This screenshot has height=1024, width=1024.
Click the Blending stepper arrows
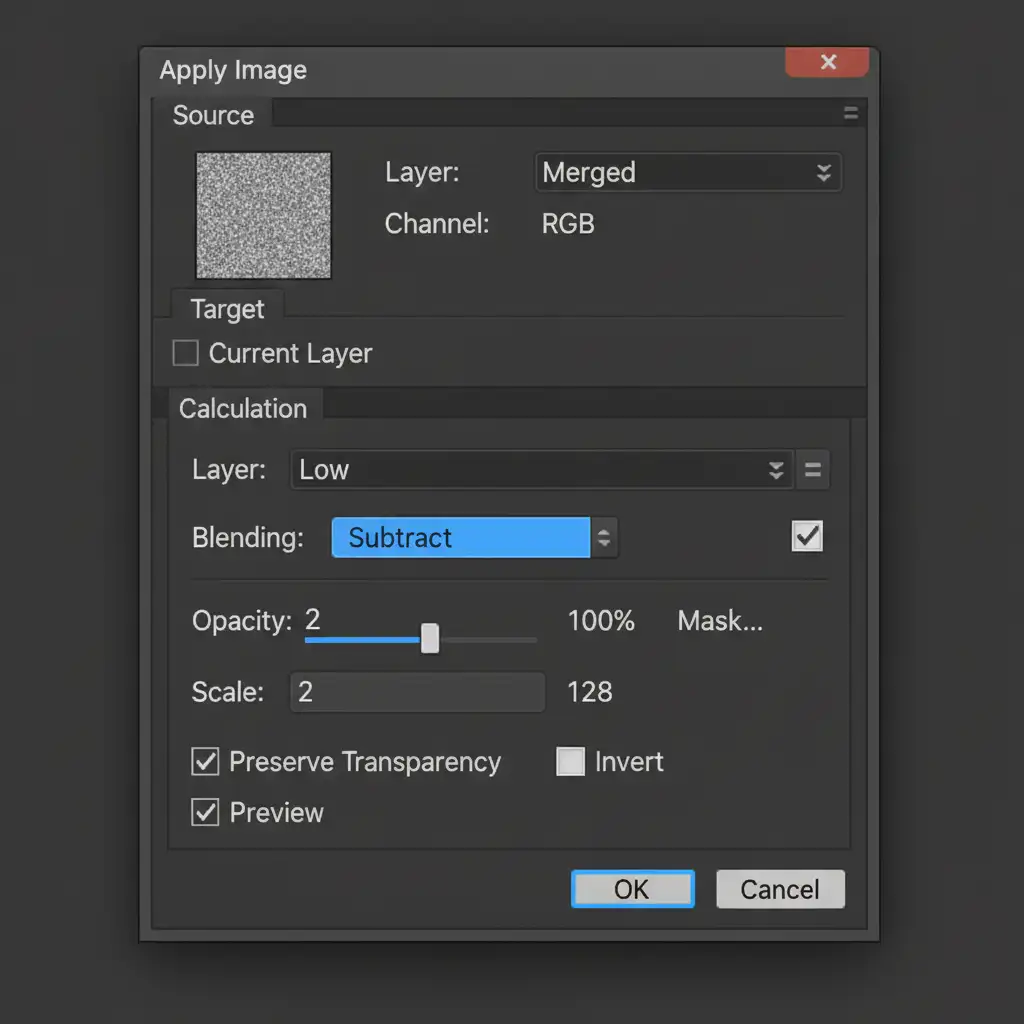point(604,538)
